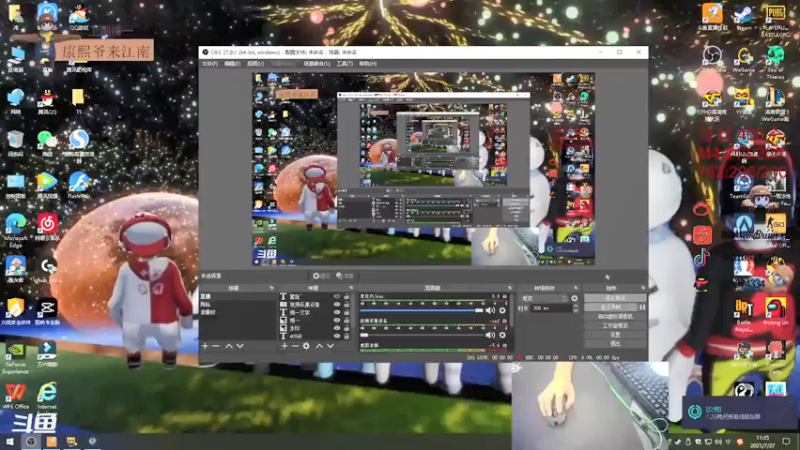Adjust the blue volume slider of the first channel
Screen dimensions: 800x450
421,310
